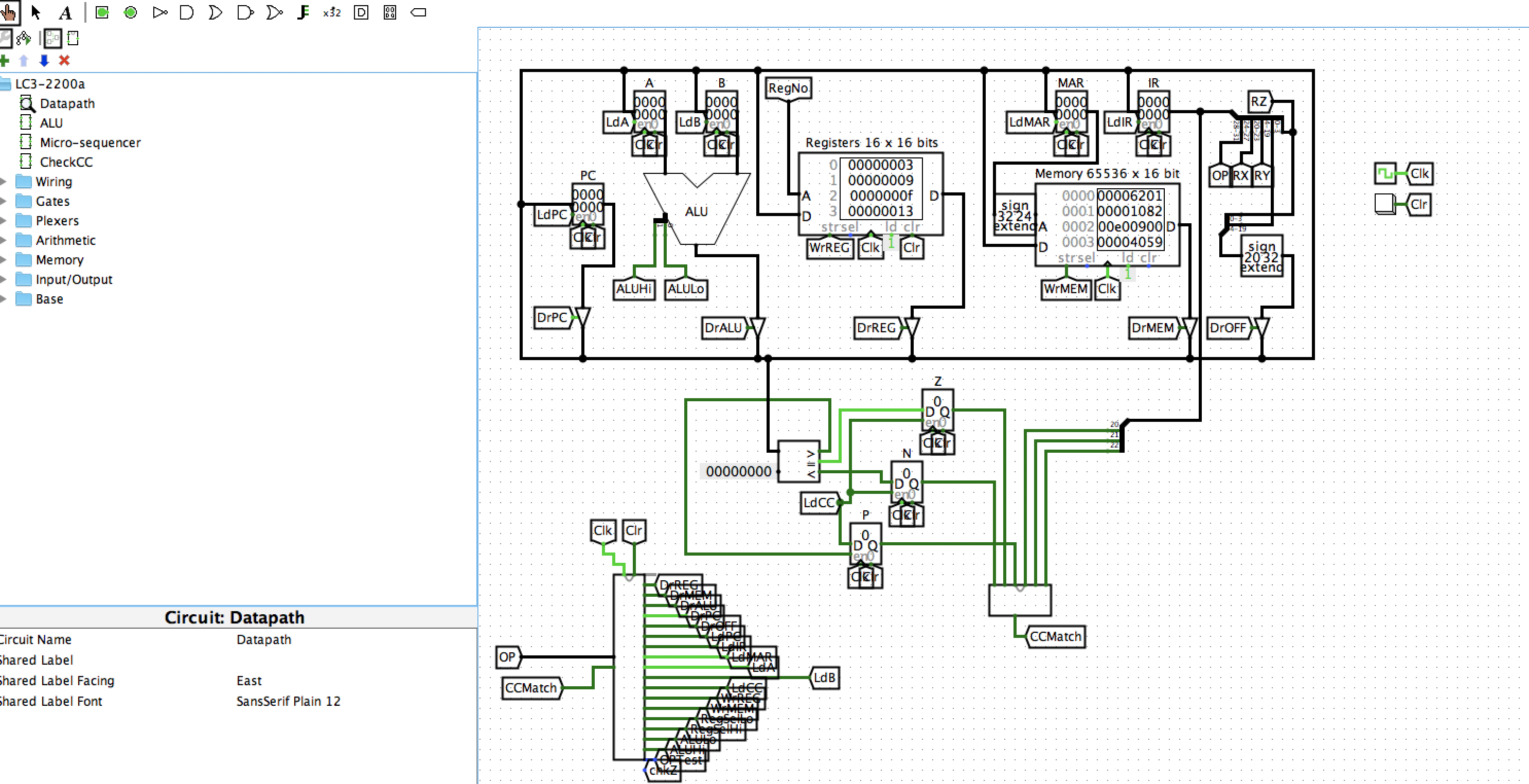The height and width of the screenshot is (784, 1529).
Task: Open the CheckCC circuit
Action: click(66, 162)
